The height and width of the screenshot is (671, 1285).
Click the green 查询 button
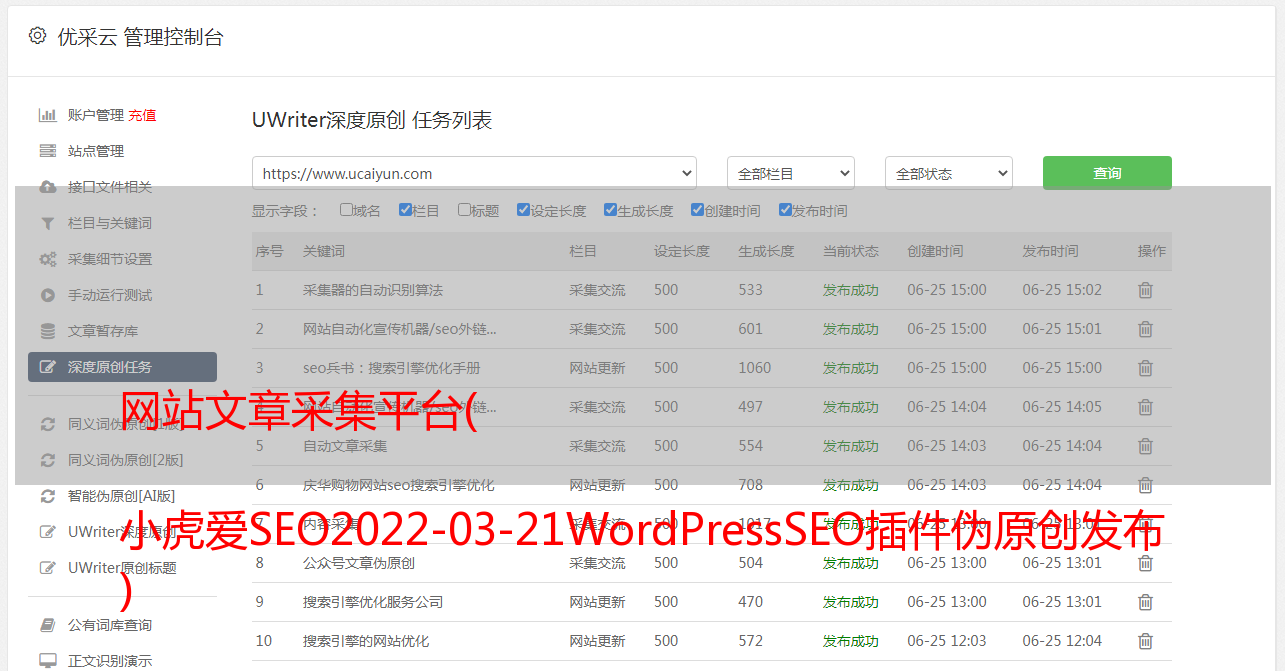tap(1107, 173)
